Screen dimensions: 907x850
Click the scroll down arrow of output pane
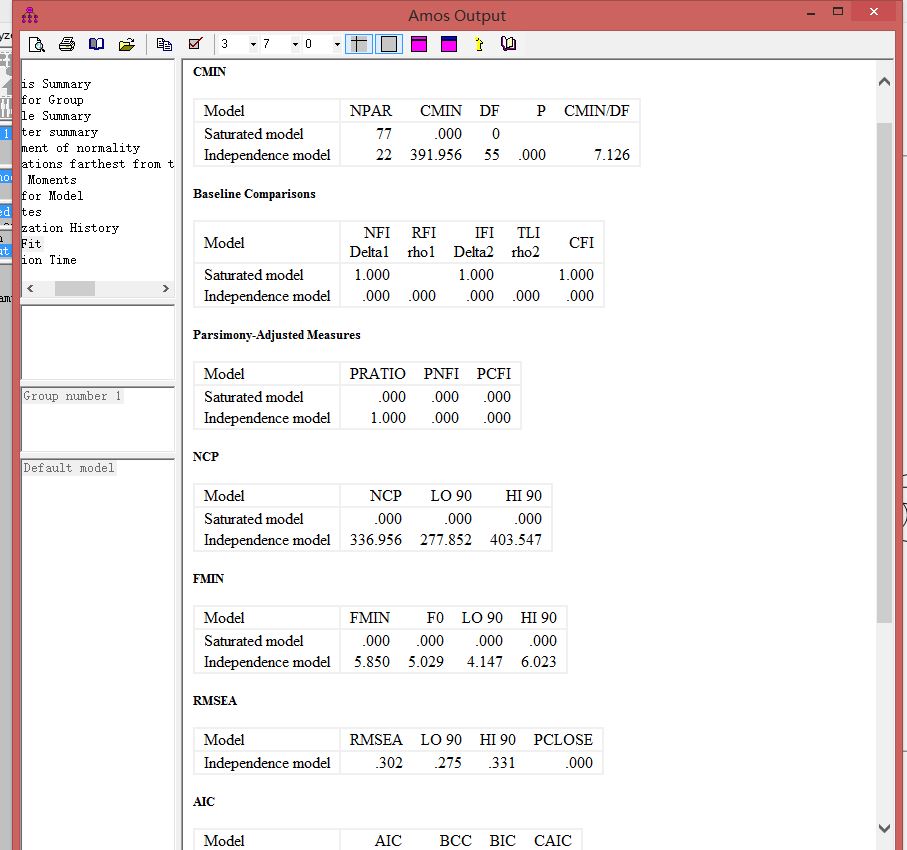[884, 828]
